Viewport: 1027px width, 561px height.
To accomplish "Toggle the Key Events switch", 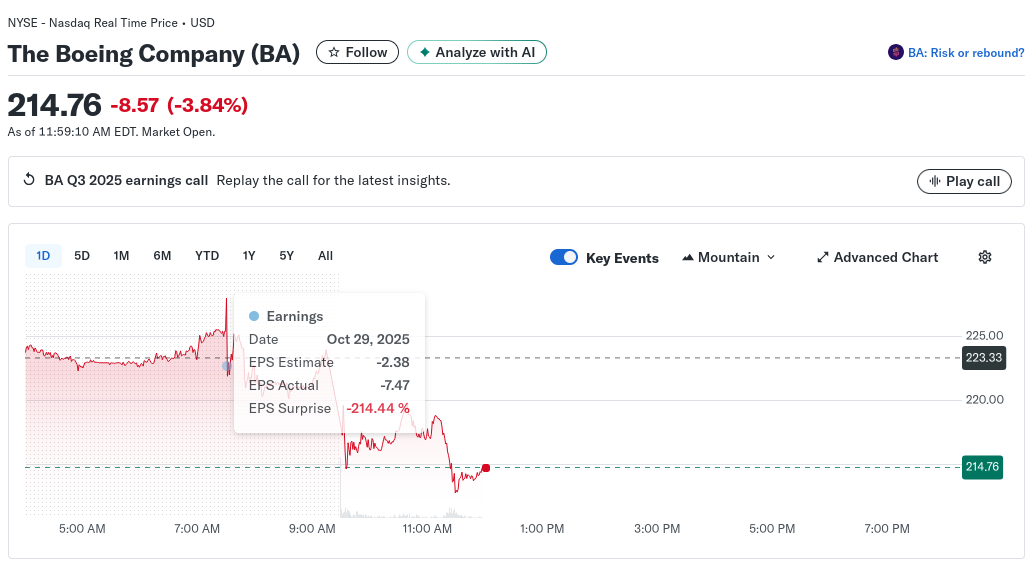I will (564, 257).
